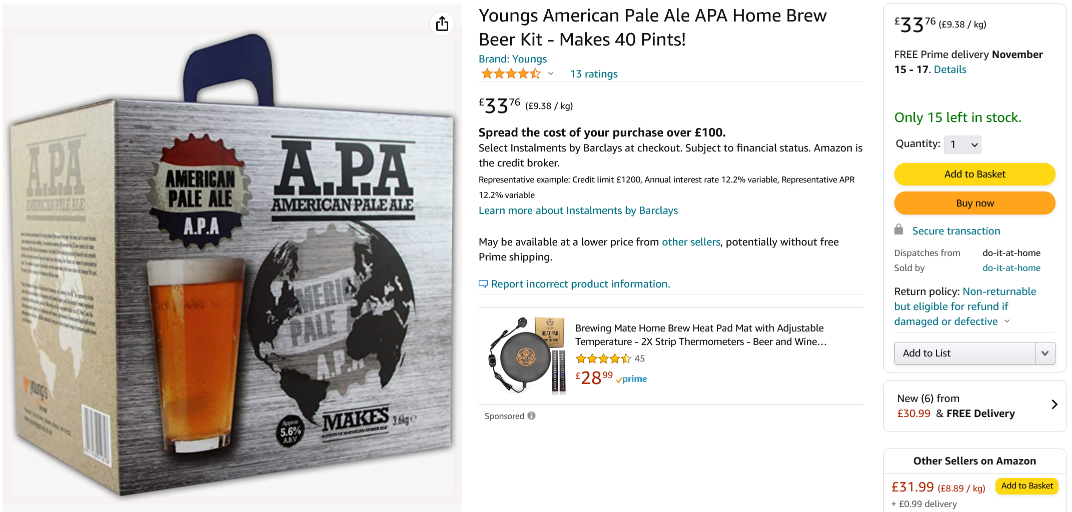Viewport: 1072px width, 512px height.
Task: Click the Sponsored info icon
Action: point(531,416)
